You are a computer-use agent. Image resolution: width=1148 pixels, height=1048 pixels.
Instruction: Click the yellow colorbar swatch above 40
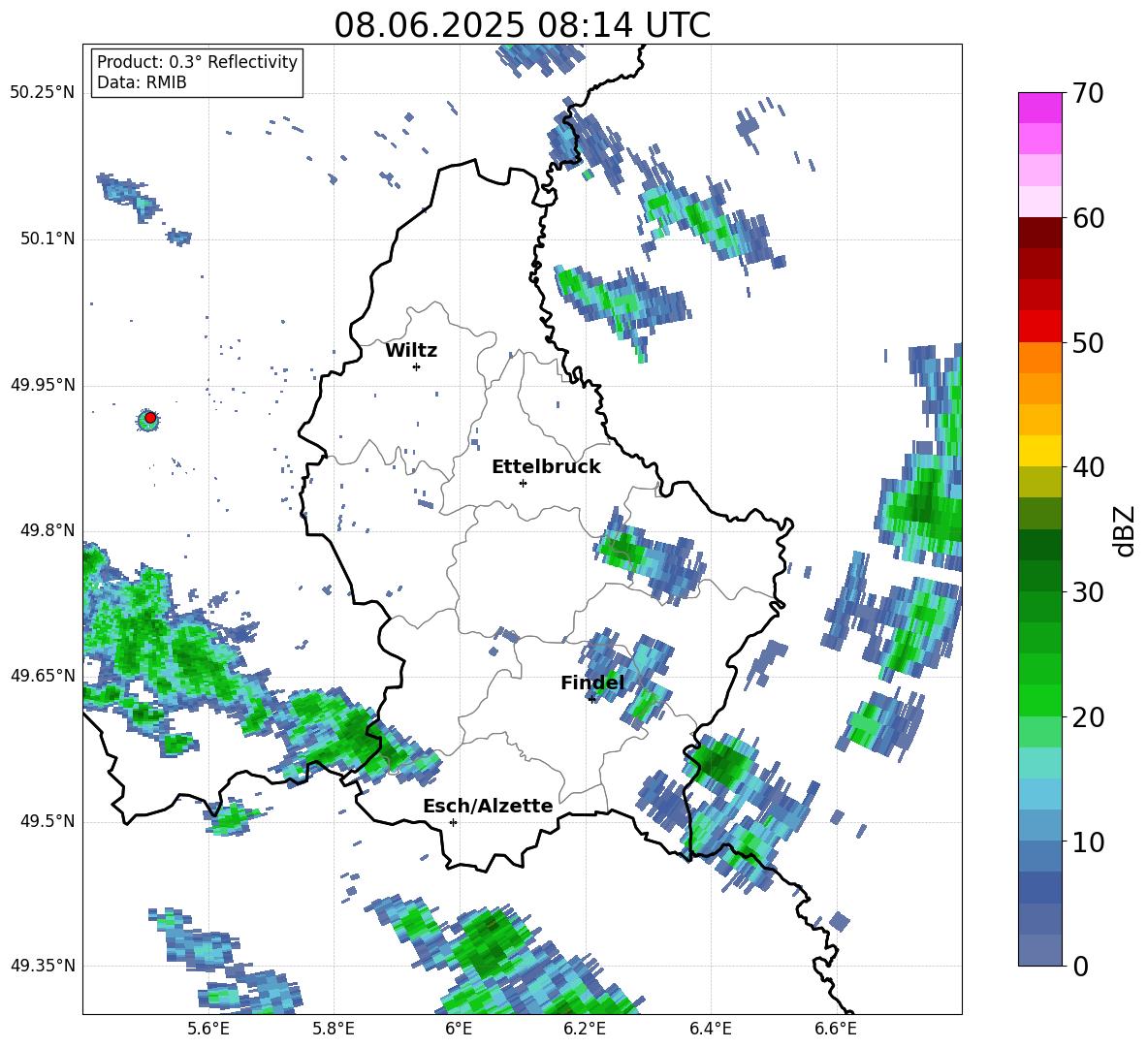coord(1039,451)
